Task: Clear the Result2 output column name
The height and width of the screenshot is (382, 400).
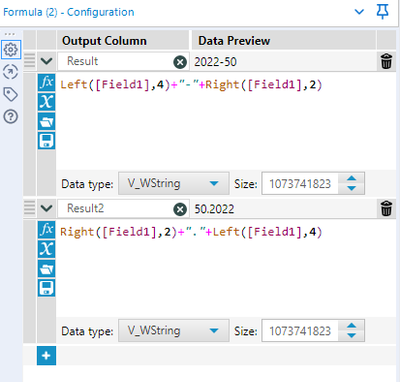Action: pos(180,209)
